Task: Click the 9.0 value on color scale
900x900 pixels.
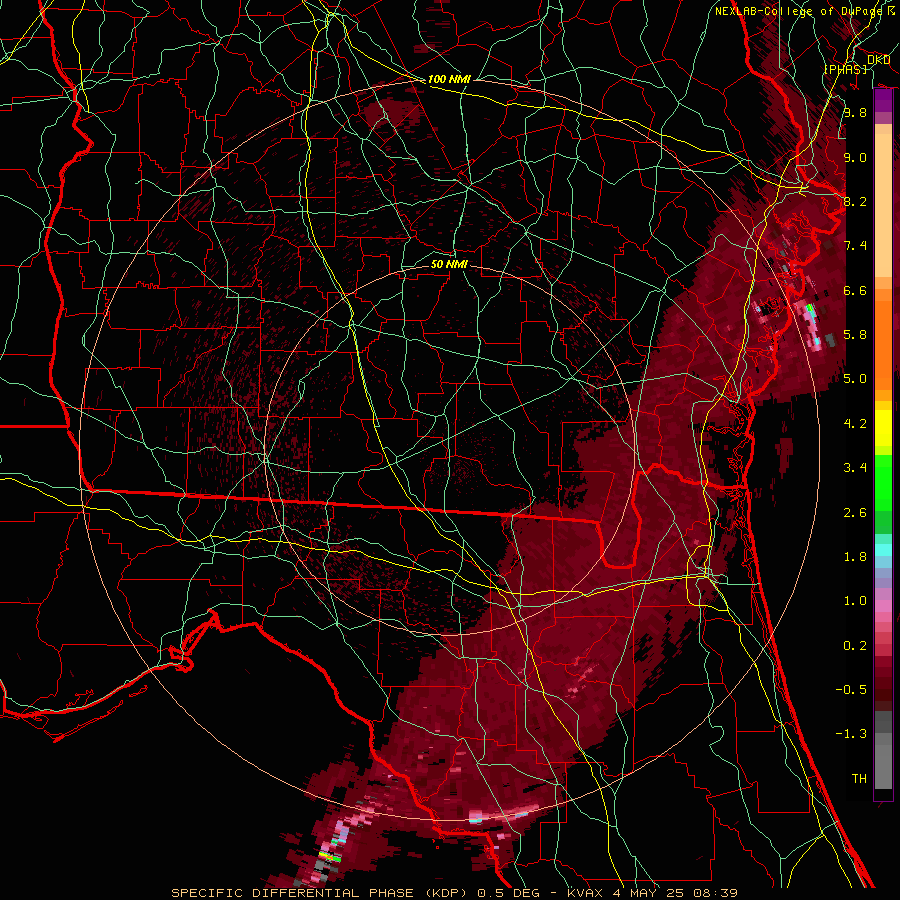Action: tap(855, 157)
